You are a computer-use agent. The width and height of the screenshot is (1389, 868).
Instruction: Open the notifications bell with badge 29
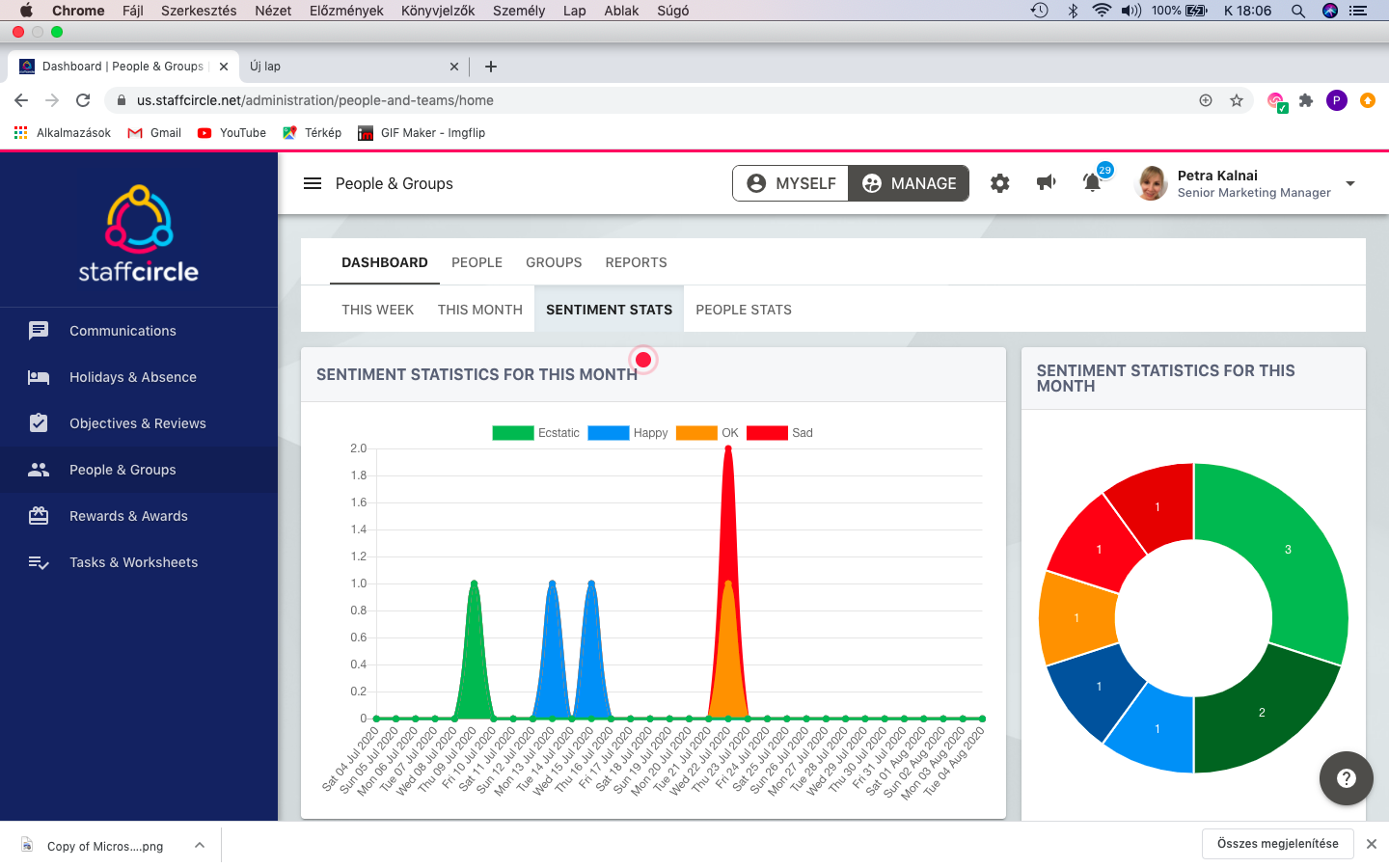(x=1094, y=180)
